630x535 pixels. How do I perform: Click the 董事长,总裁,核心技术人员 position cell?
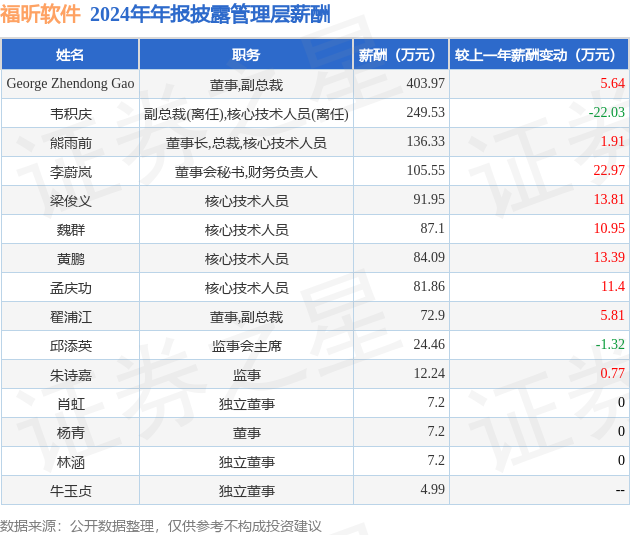(x=246, y=143)
